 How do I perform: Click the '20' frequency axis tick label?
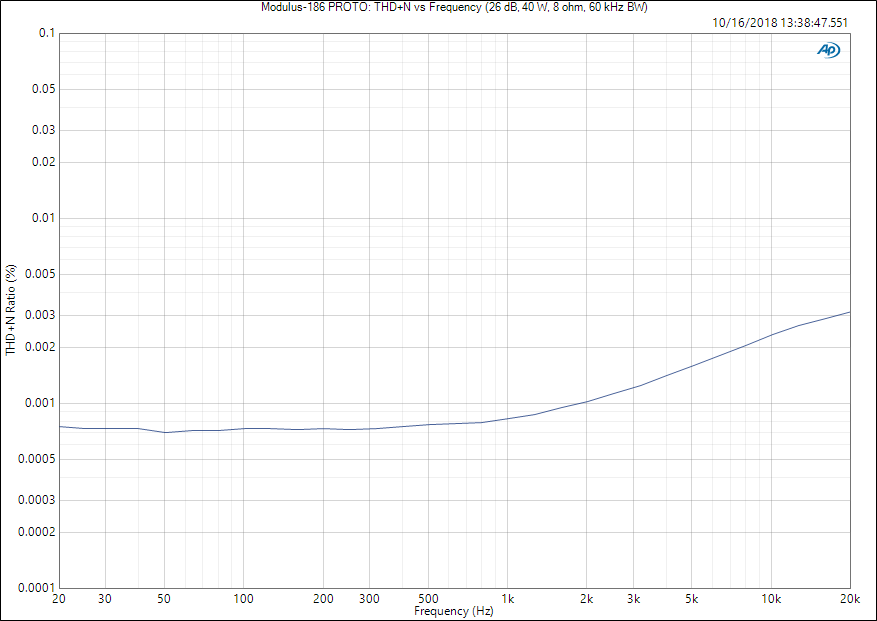tap(59, 599)
